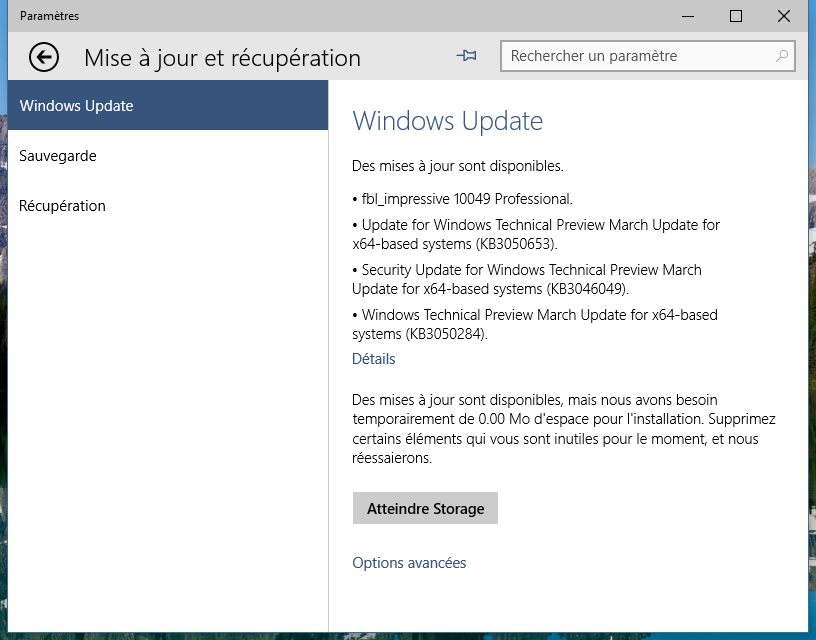
Task: Click the Atteindre Storage button
Action: [x=425, y=508]
